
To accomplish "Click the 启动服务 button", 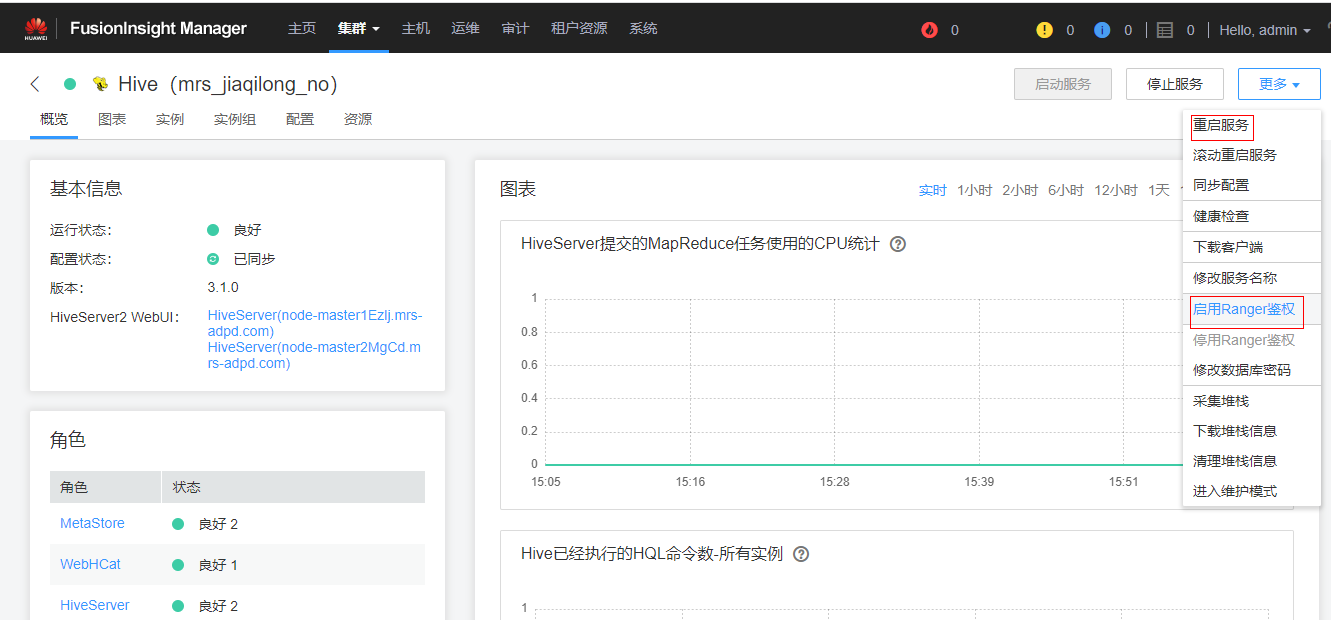I will [x=1063, y=84].
